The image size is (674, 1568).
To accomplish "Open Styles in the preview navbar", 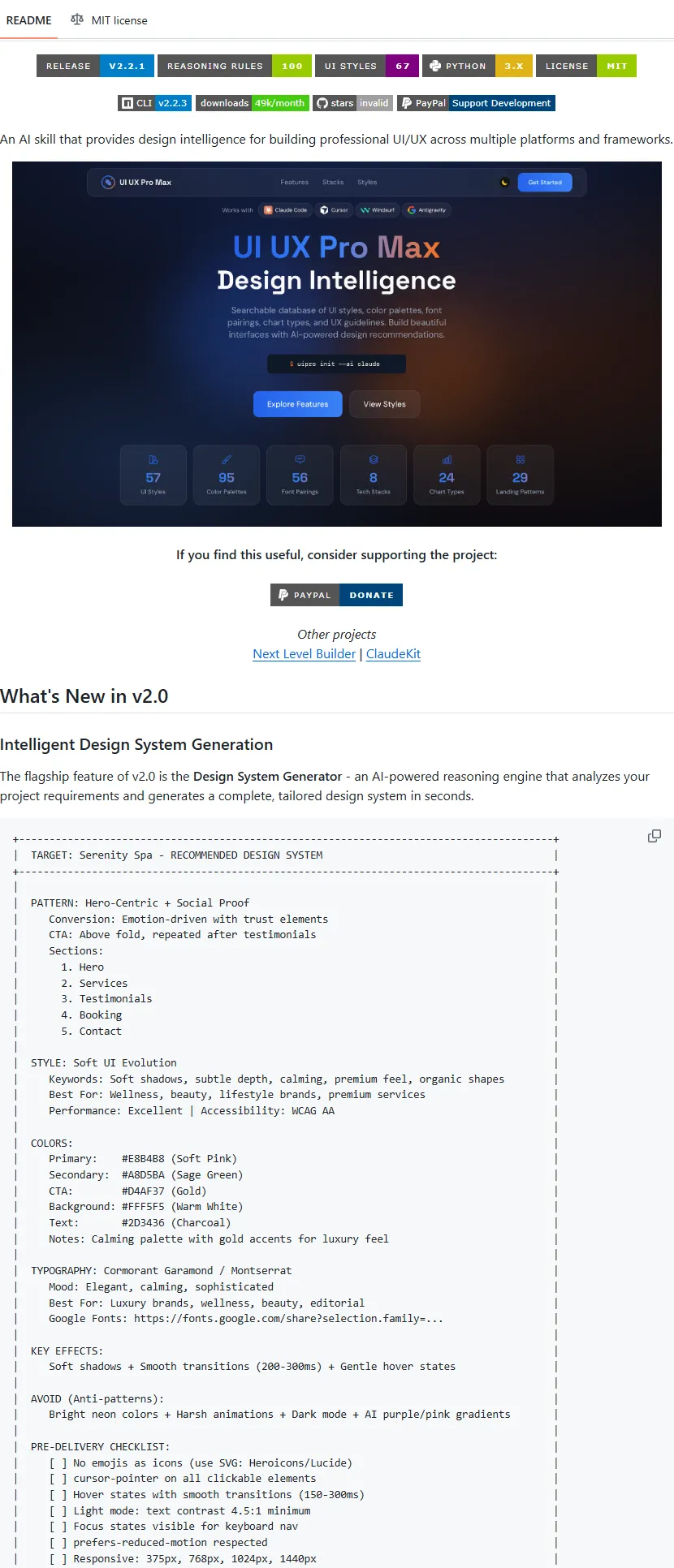I will pos(367,183).
